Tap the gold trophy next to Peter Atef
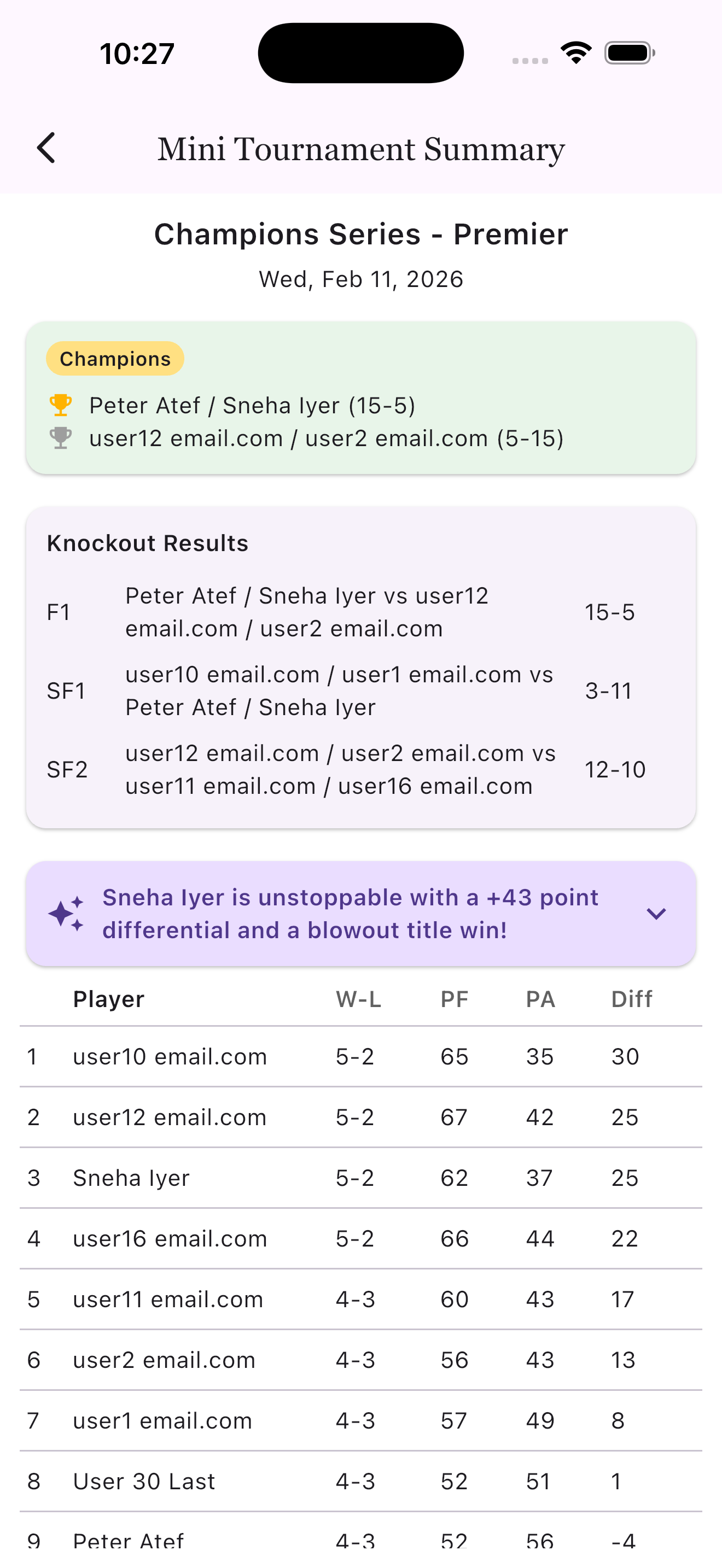 [x=60, y=405]
